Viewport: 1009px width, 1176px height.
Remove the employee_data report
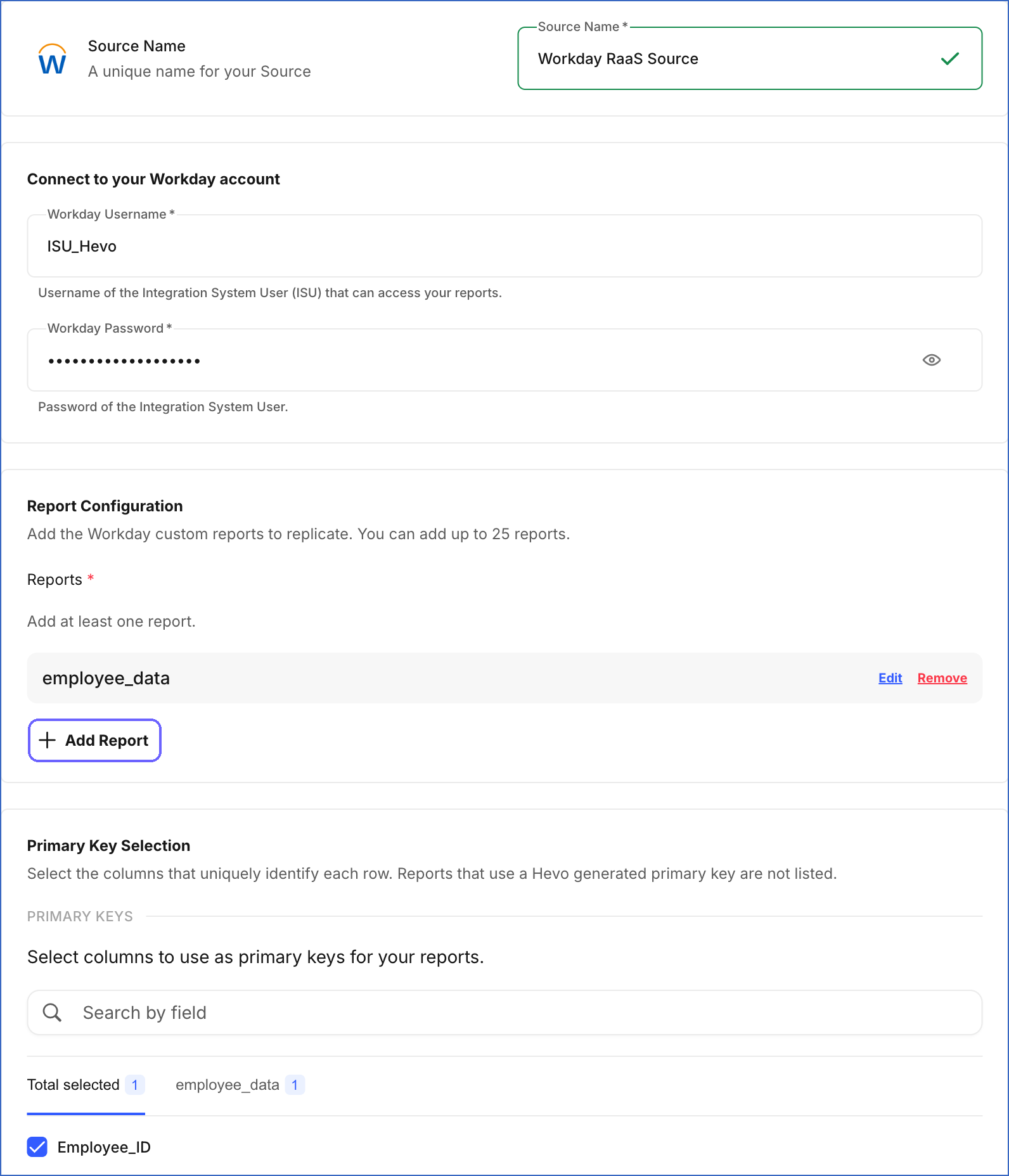(x=942, y=678)
